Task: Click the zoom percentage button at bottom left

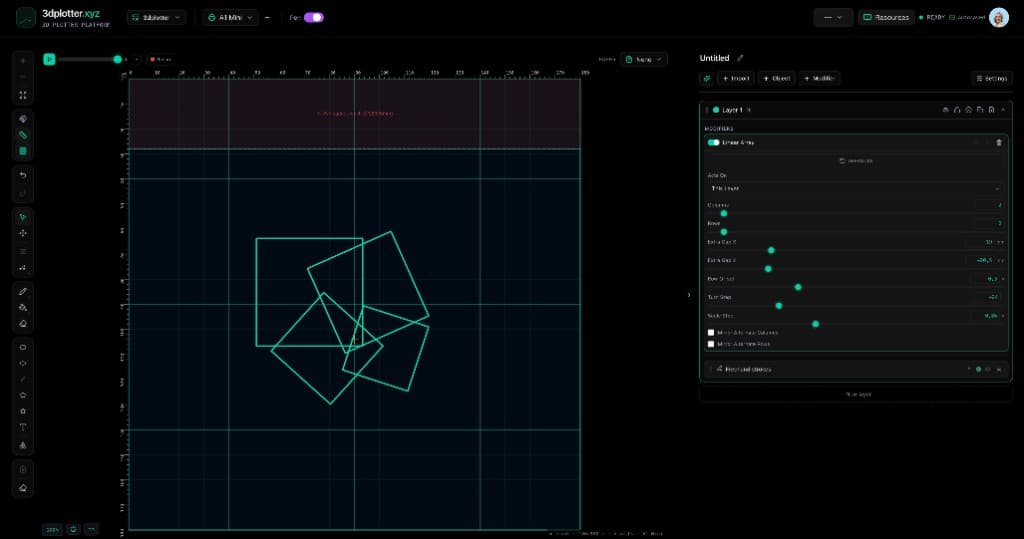Action: (x=52, y=529)
